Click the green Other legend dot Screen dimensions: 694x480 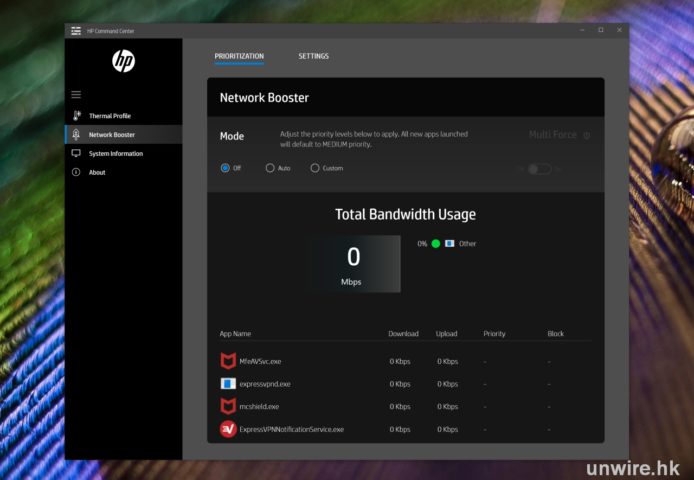click(436, 243)
